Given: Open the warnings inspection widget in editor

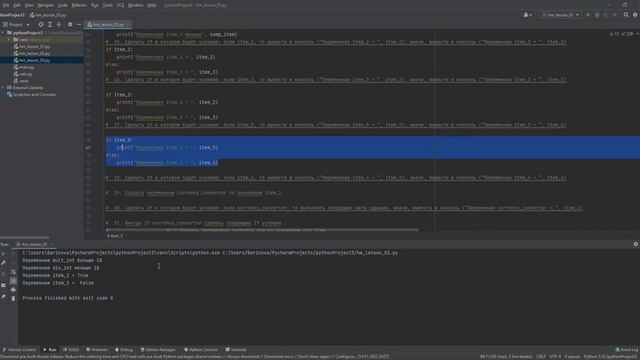Looking at the screenshot, I should click(x=622, y=34).
